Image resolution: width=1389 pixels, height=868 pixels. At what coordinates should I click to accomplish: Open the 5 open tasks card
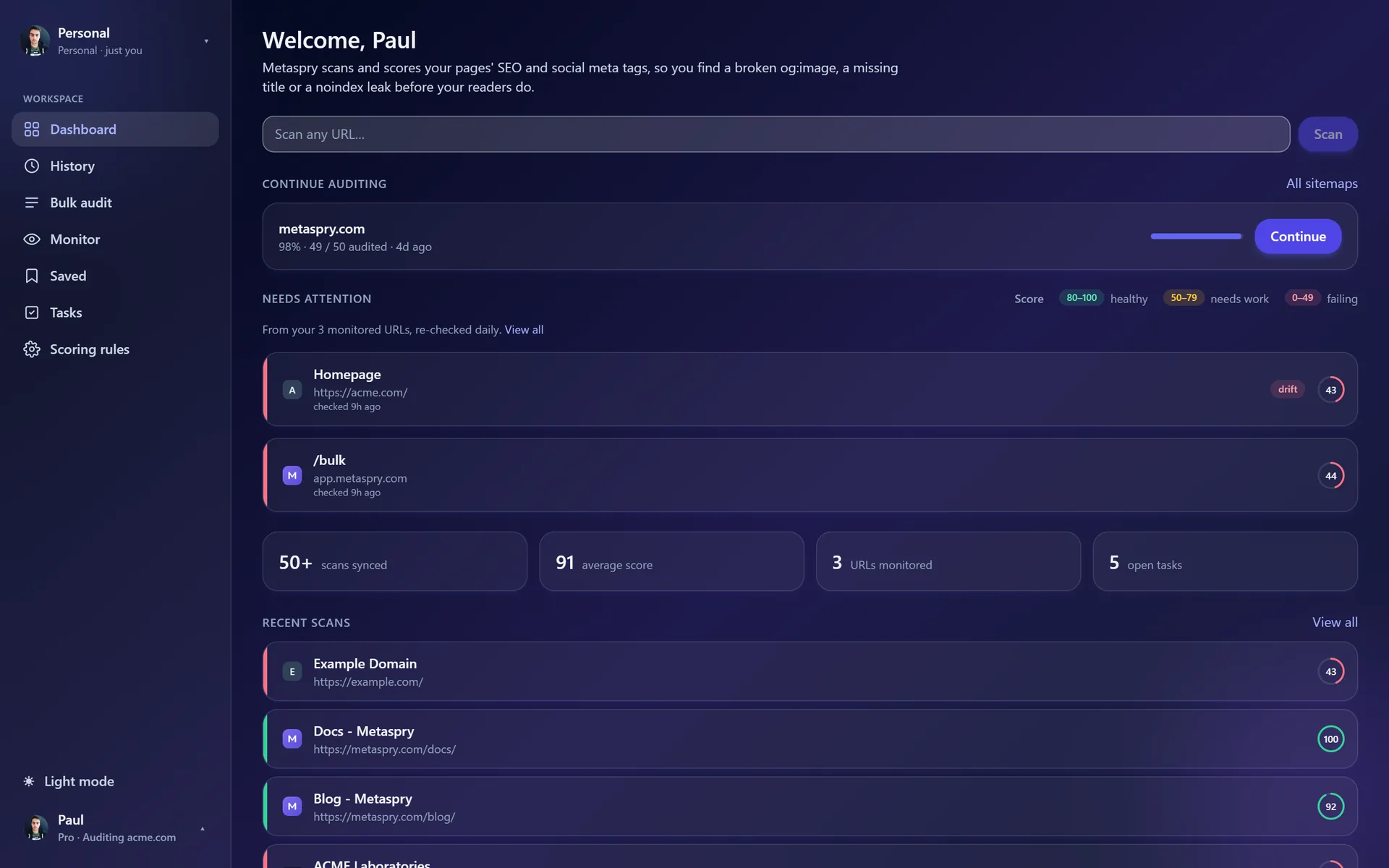click(1225, 561)
